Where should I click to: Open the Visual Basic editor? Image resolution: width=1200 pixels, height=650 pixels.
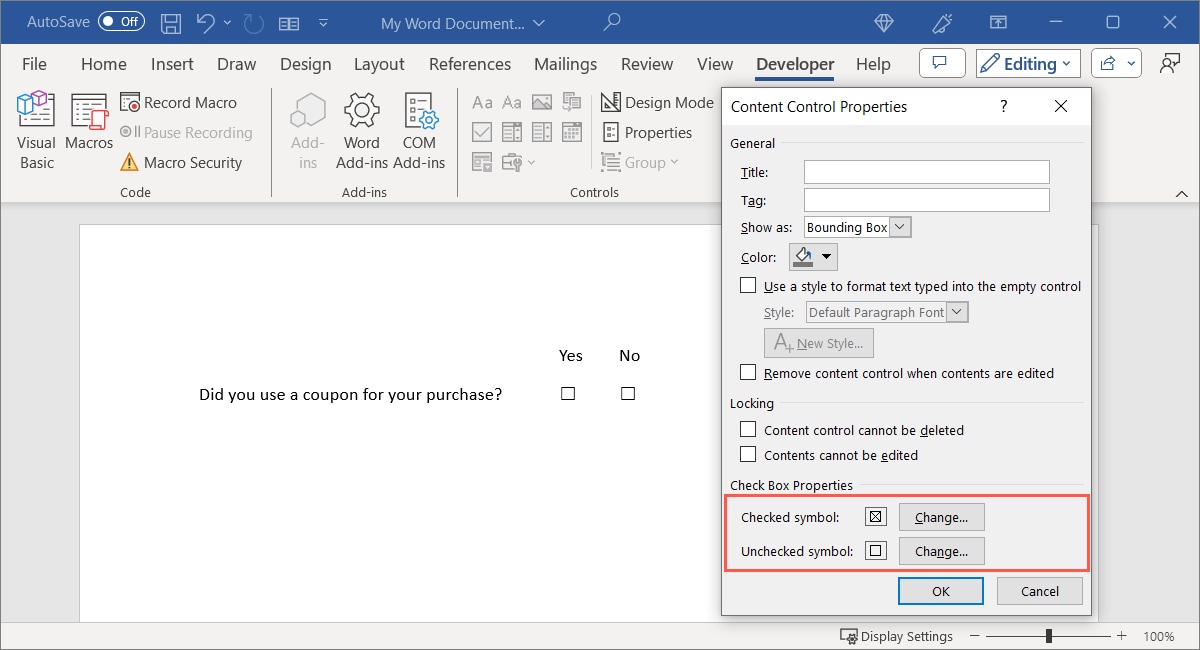tap(35, 122)
